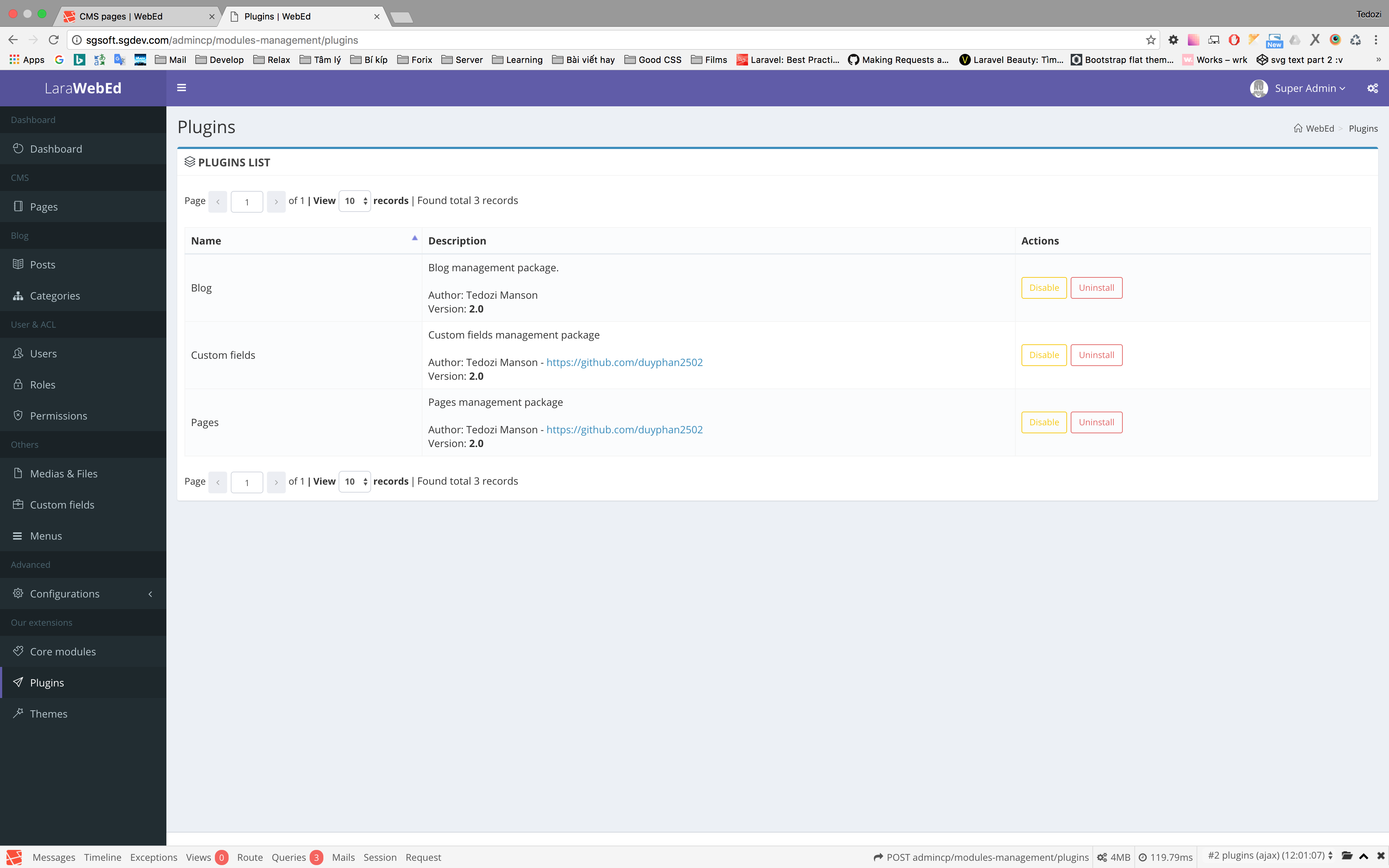
Task: Uninstall the Blog plugin
Action: point(1096,287)
